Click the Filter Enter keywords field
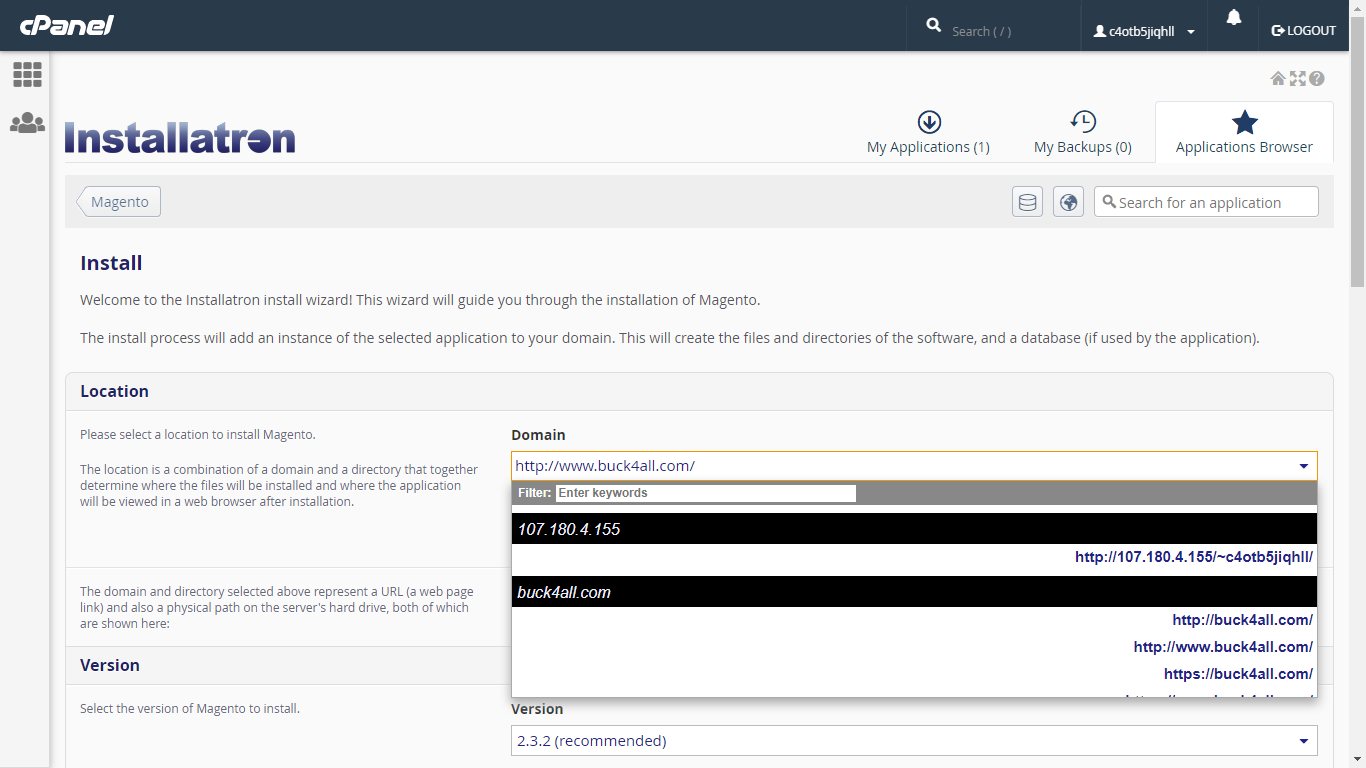The height and width of the screenshot is (768, 1366). tap(706, 493)
